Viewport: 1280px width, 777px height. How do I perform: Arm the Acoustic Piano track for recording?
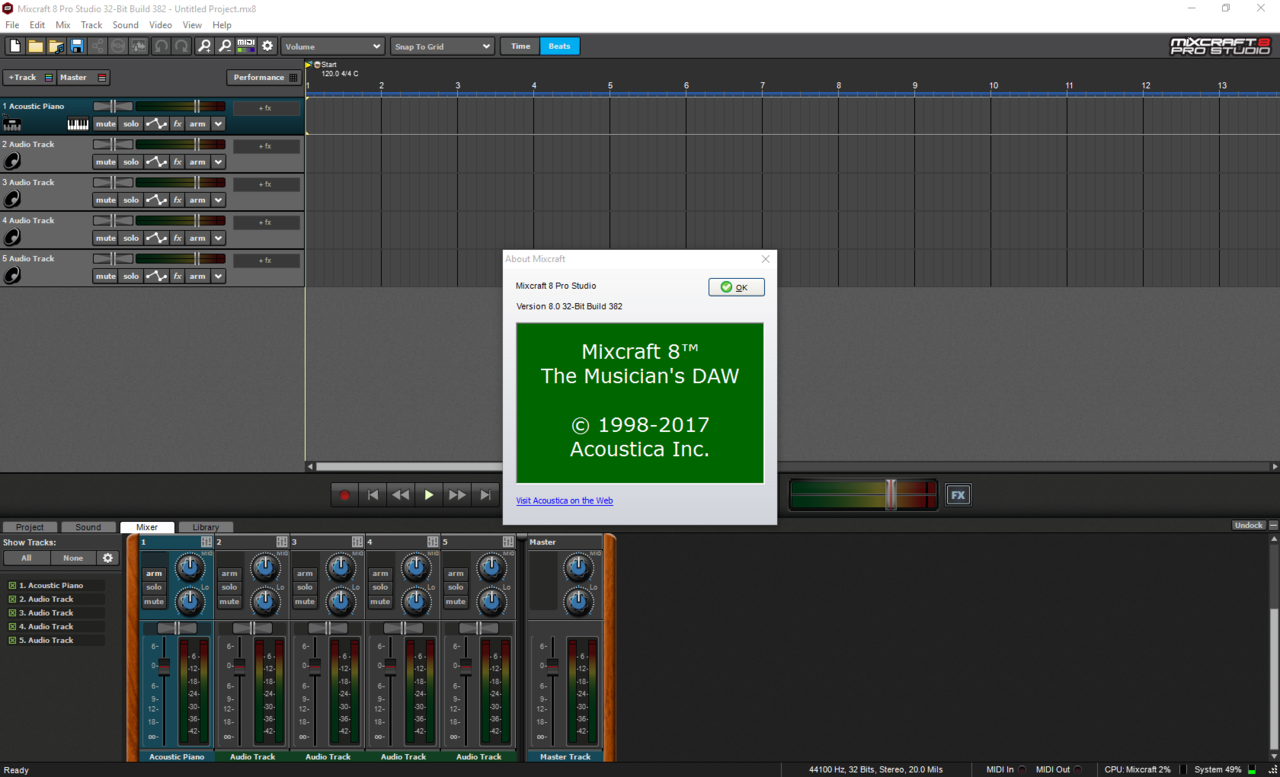pyautogui.click(x=196, y=123)
